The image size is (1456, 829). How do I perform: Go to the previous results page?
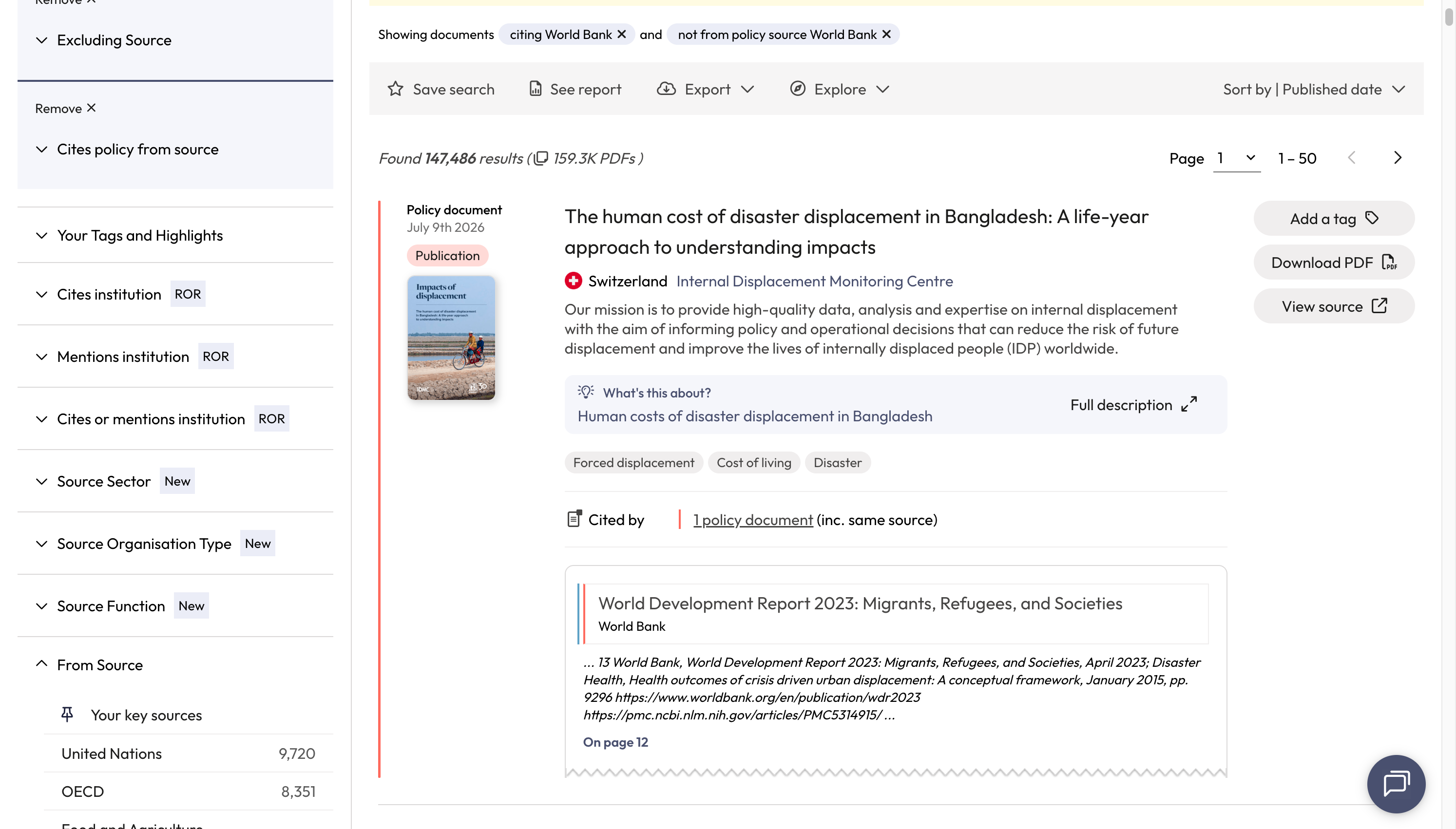pyautogui.click(x=1352, y=158)
